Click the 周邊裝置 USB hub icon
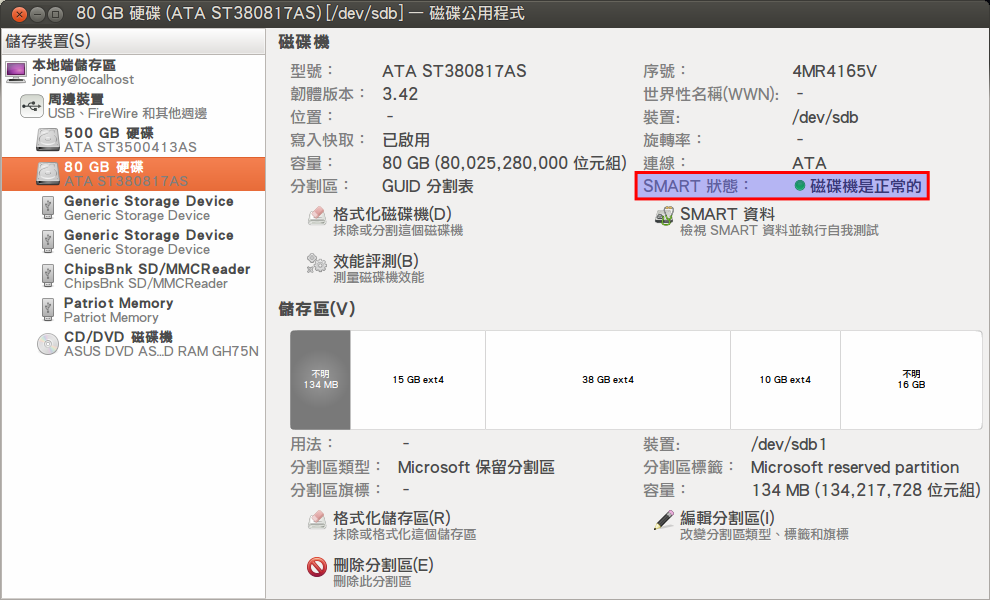 tap(30, 104)
